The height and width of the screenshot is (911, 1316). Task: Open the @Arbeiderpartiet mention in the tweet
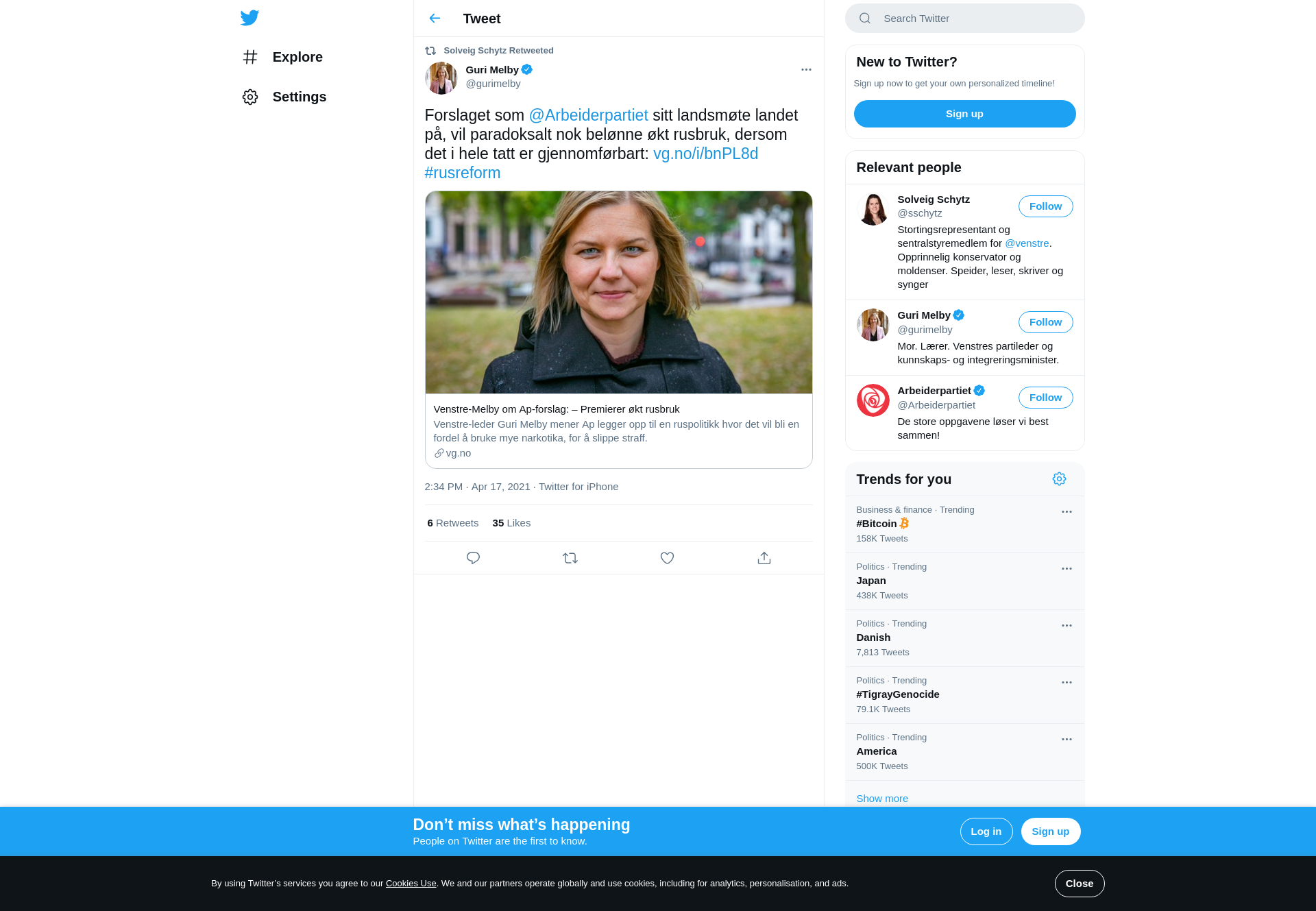588,115
